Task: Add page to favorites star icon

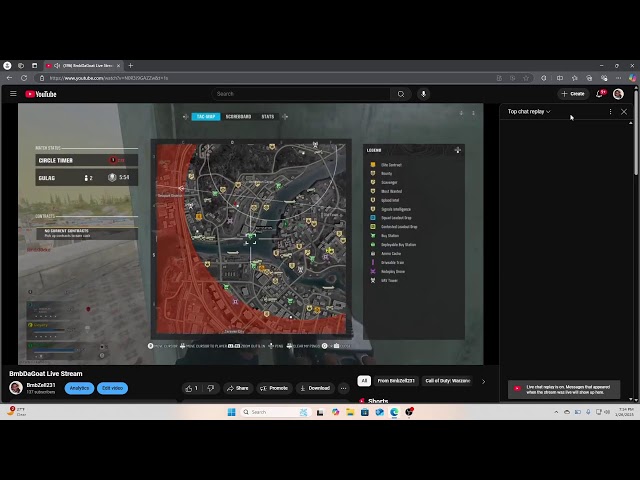Action: point(526,78)
